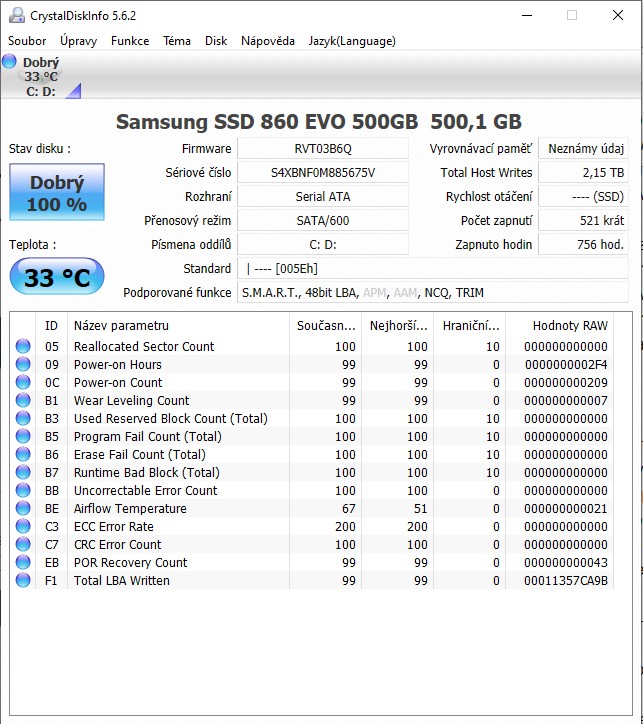Viewport: 643px width, 724px height.
Task: Click status orb for Wear Leveling Count
Action: [23, 400]
